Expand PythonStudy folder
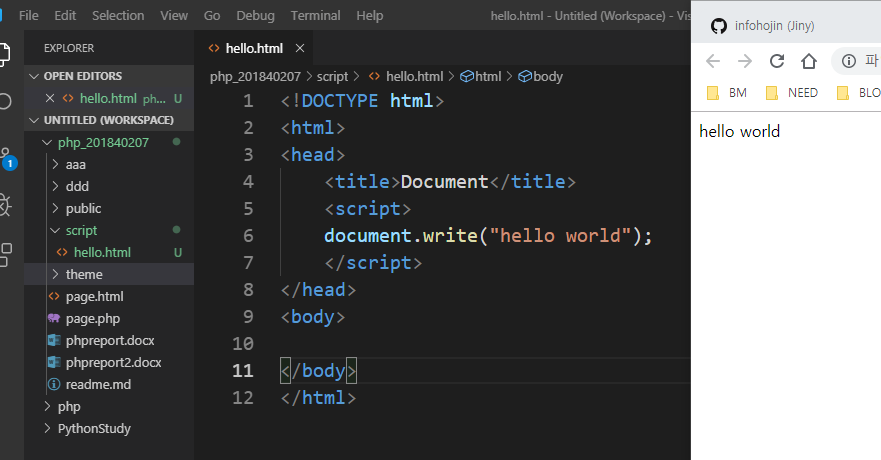 pos(47,429)
